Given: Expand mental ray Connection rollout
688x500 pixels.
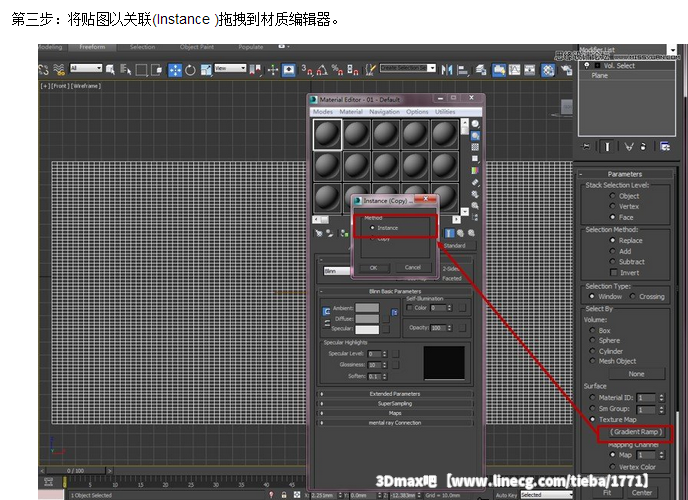Looking at the screenshot, I should tap(394, 423).
